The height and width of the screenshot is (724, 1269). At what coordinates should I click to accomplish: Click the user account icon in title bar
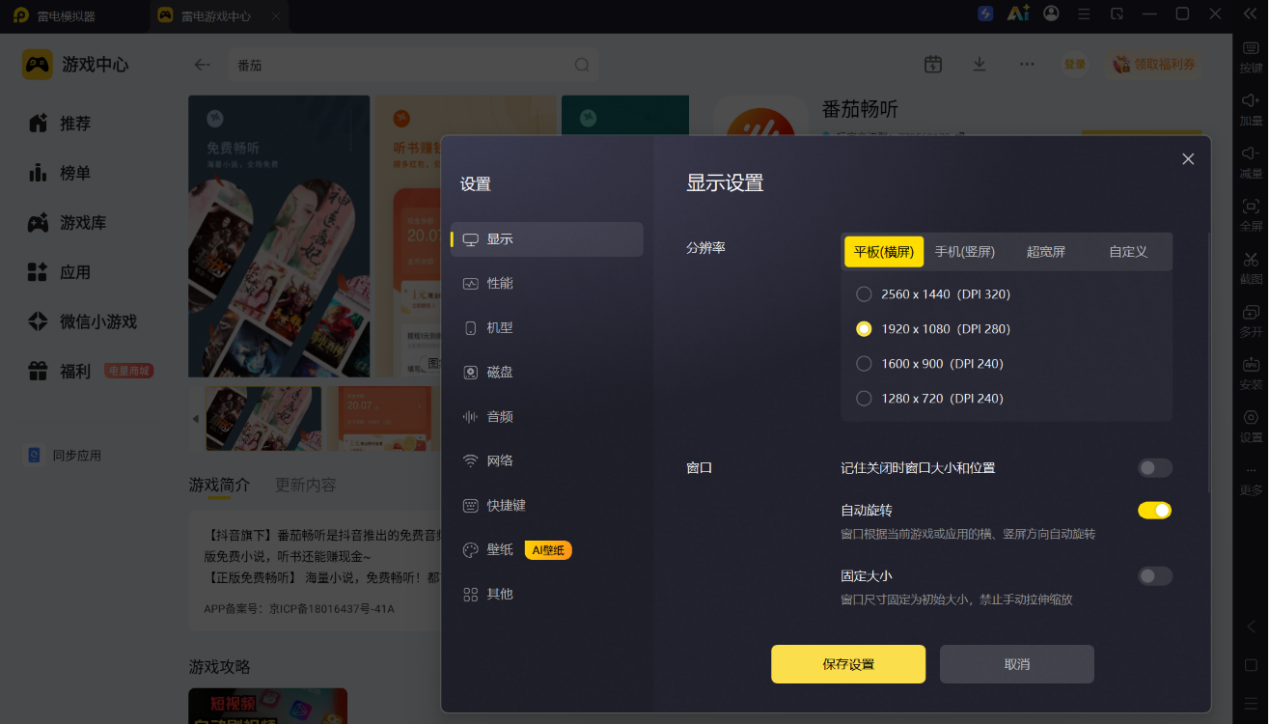click(x=1051, y=14)
